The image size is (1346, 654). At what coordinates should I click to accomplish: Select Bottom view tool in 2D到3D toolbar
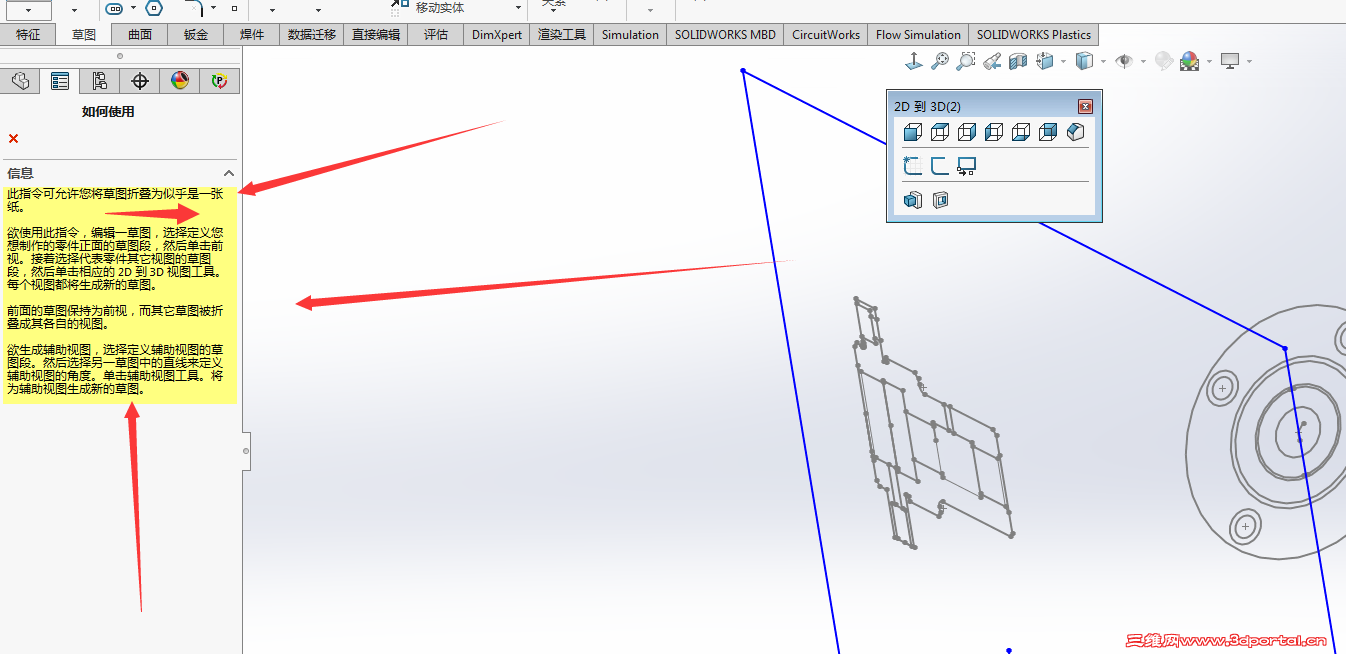[1021, 132]
